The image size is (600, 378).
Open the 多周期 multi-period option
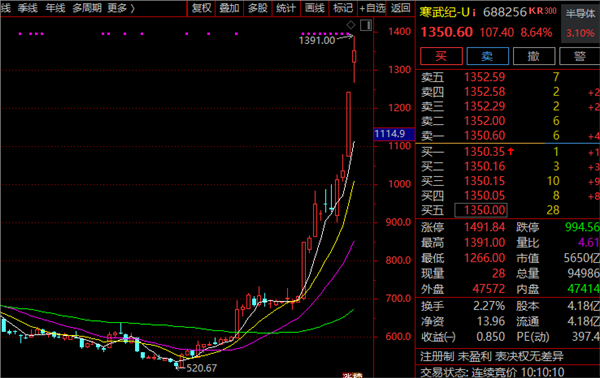87,8
